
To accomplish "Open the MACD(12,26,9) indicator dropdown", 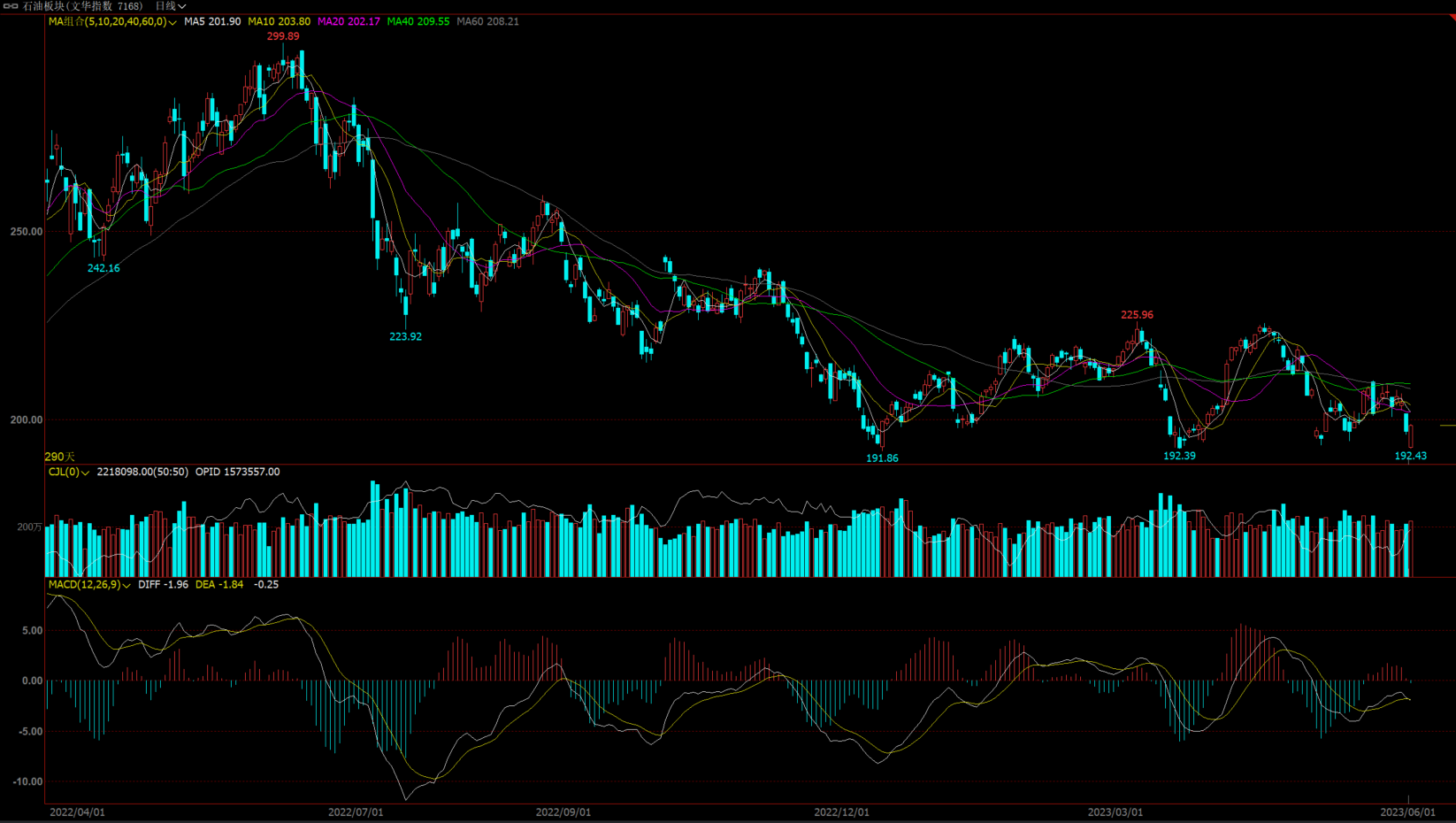I will [x=89, y=584].
